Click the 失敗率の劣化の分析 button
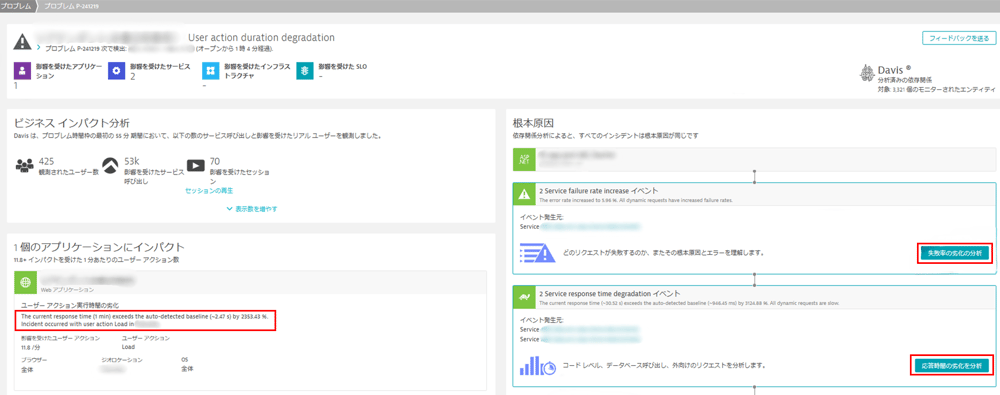 955,253
